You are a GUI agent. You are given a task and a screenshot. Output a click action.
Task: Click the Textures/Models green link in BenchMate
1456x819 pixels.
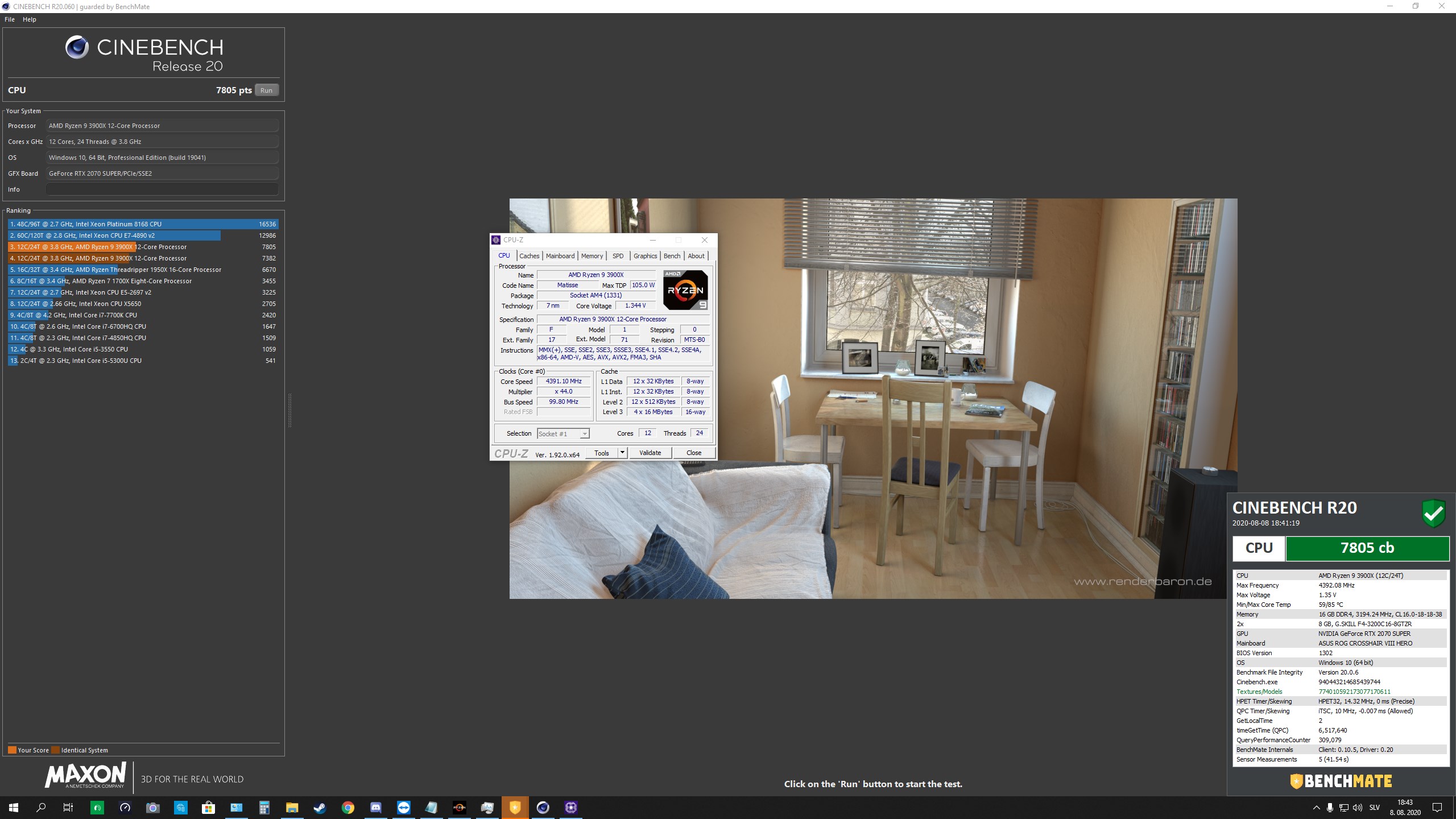point(1259,692)
